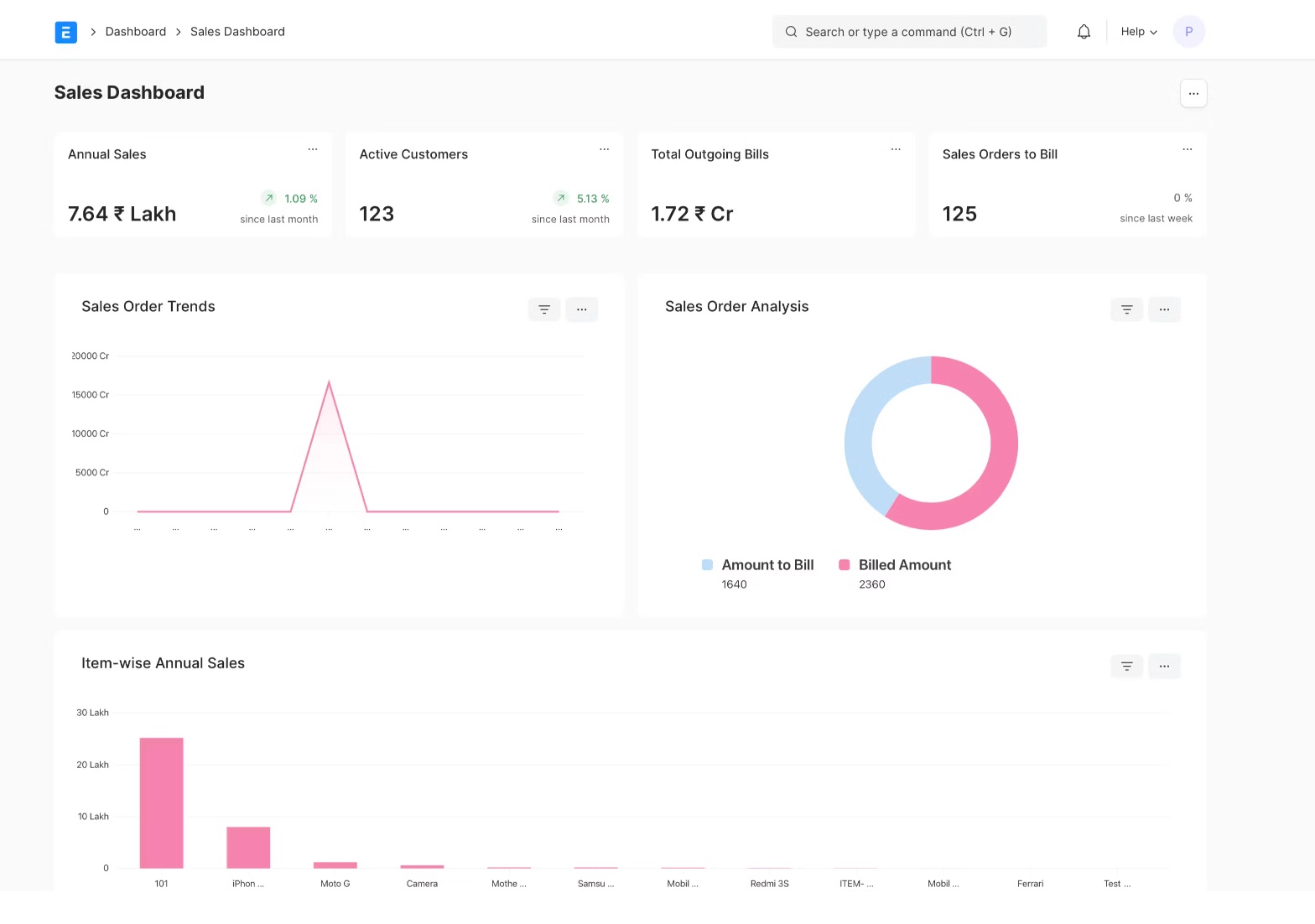The height and width of the screenshot is (924, 1315).
Task: Open Active Customers card options menu
Action: (604, 149)
